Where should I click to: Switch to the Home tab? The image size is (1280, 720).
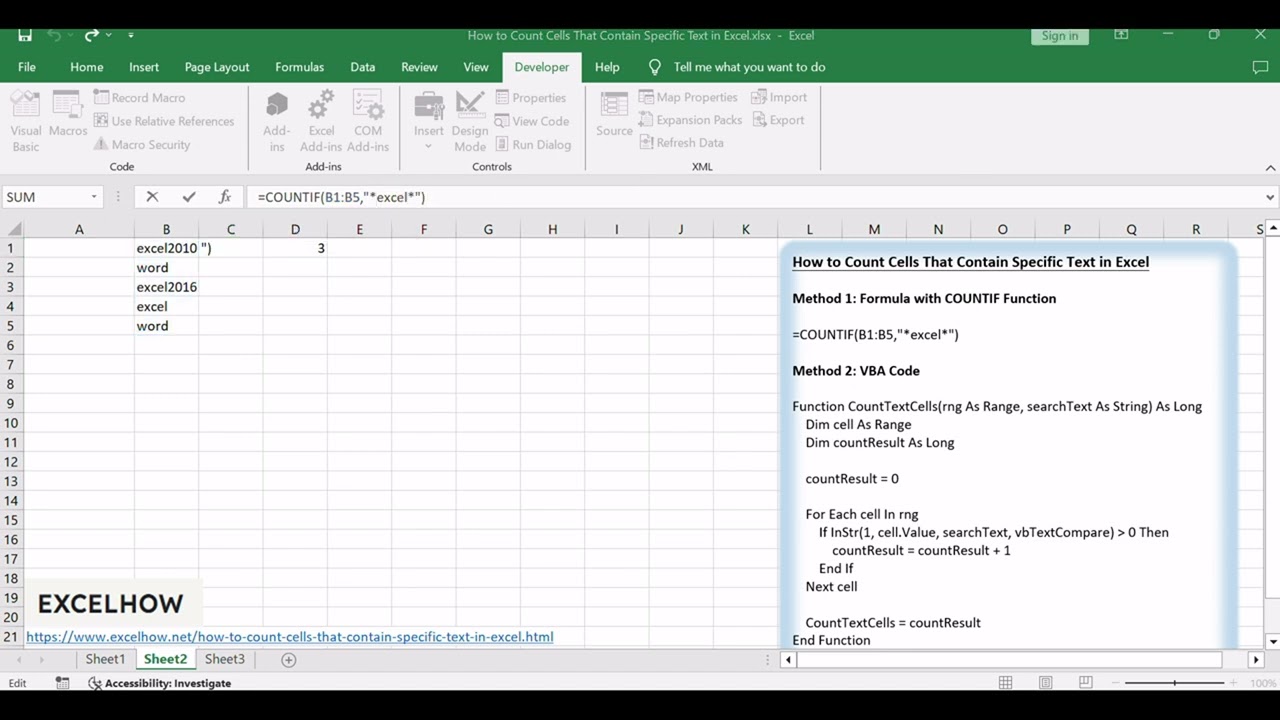click(87, 67)
